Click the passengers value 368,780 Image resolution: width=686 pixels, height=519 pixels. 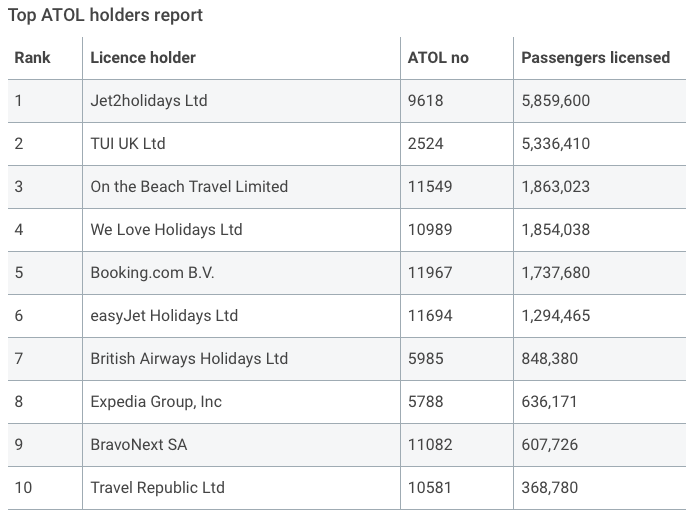point(550,488)
